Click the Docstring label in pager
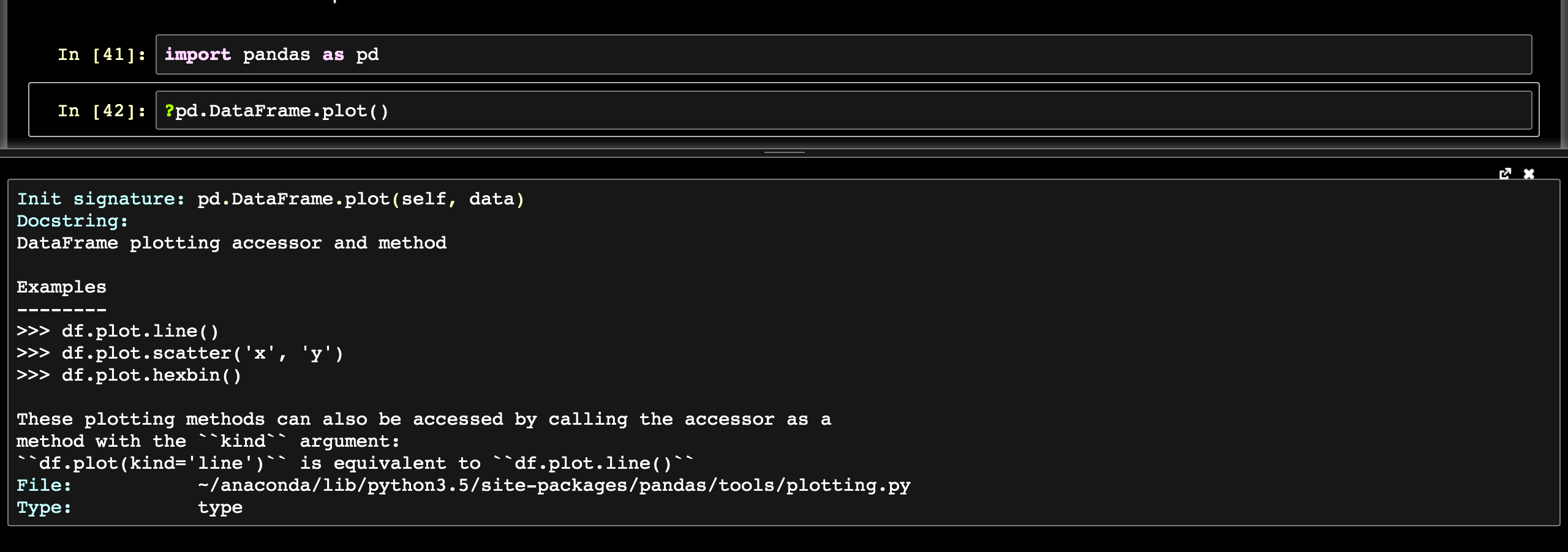 tap(72, 221)
